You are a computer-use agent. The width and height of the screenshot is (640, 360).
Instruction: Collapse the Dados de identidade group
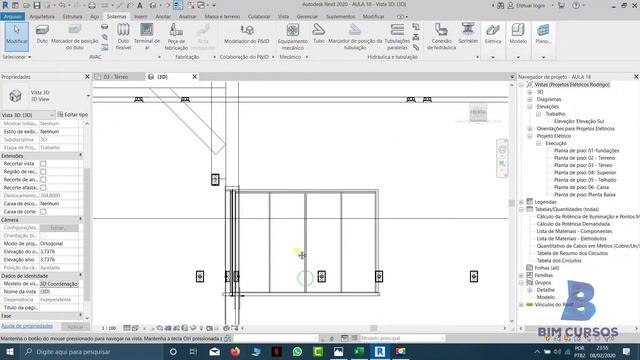point(80,276)
